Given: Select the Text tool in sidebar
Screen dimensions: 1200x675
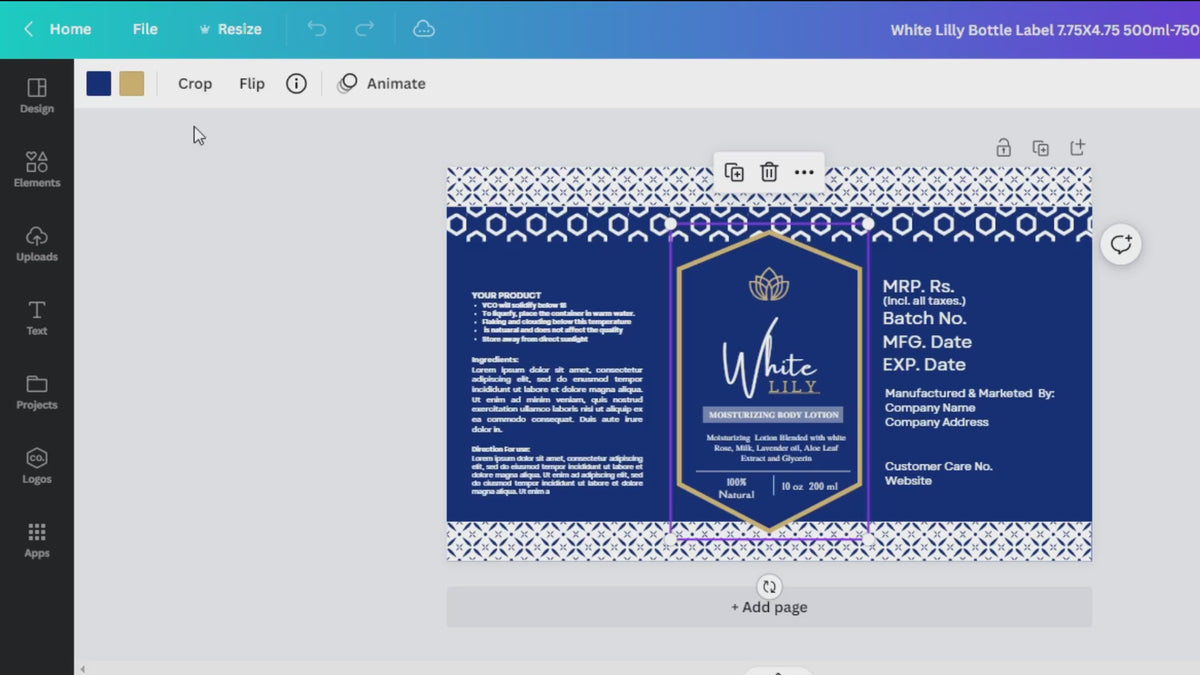Looking at the screenshot, I should pos(37,317).
